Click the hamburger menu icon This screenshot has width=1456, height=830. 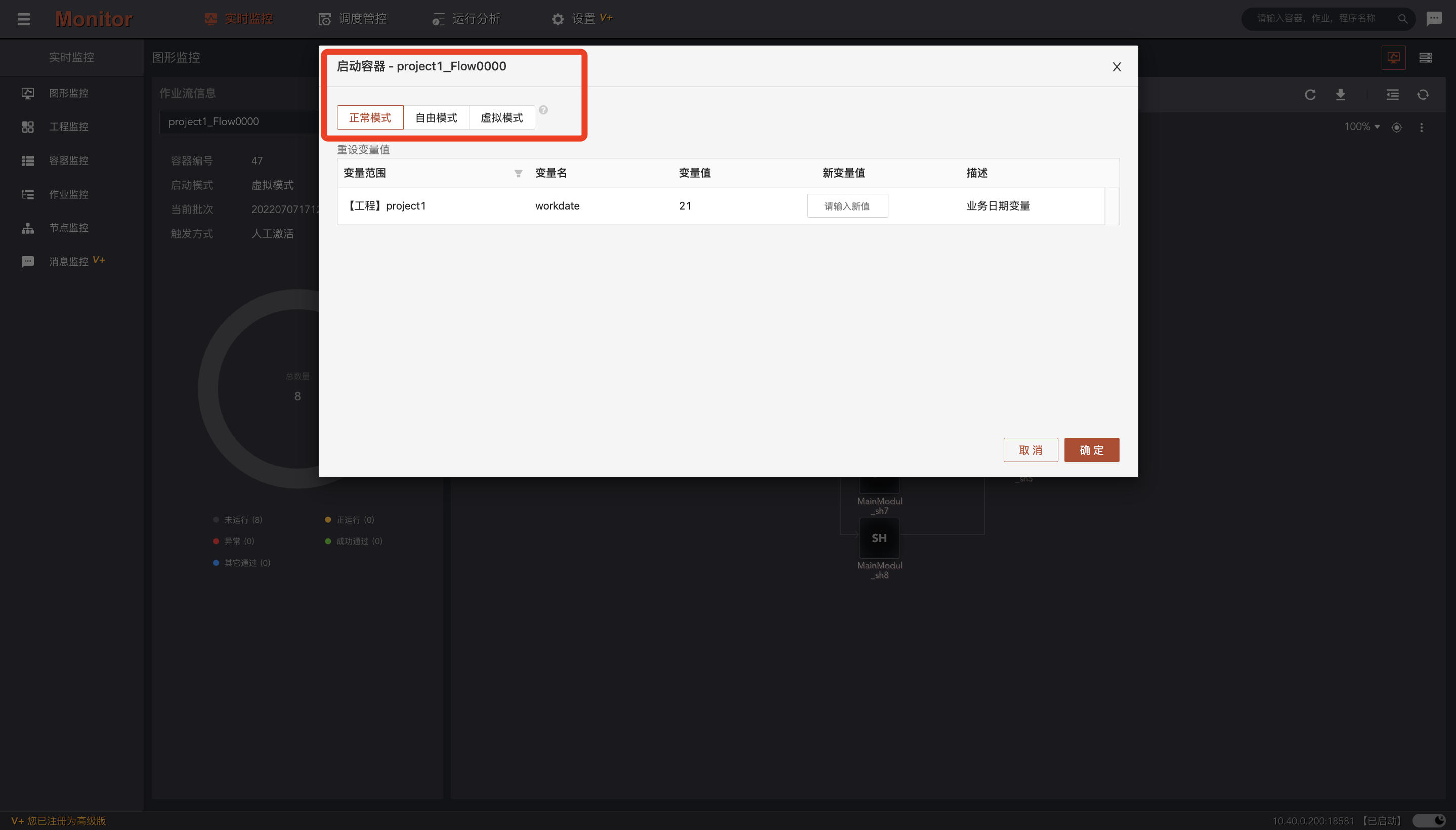23,19
